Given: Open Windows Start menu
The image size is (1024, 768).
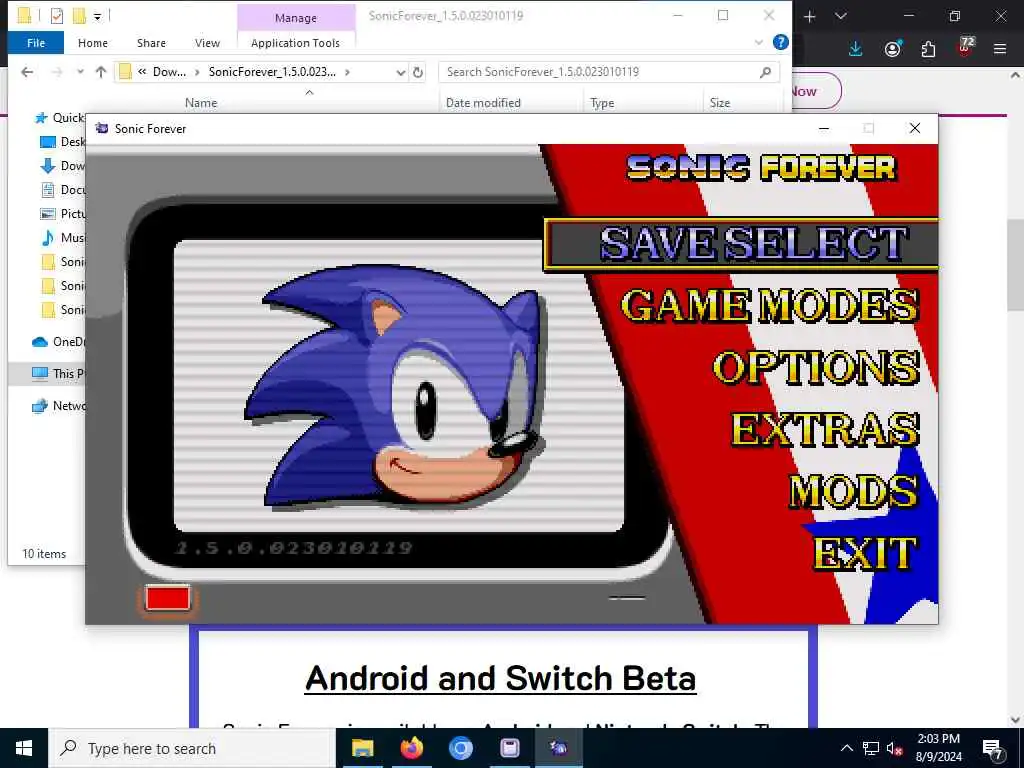Looking at the screenshot, I should click(24, 748).
